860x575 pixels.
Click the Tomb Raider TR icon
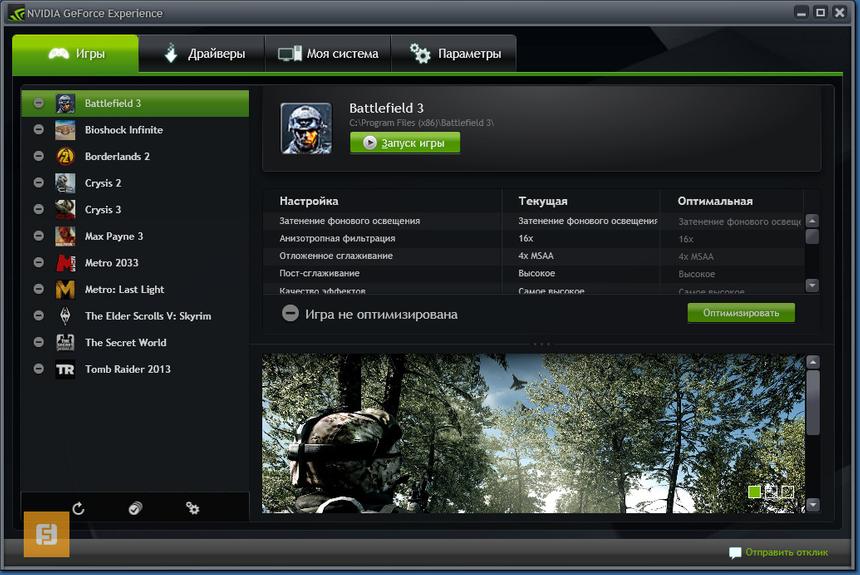pyautogui.click(x=65, y=369)
